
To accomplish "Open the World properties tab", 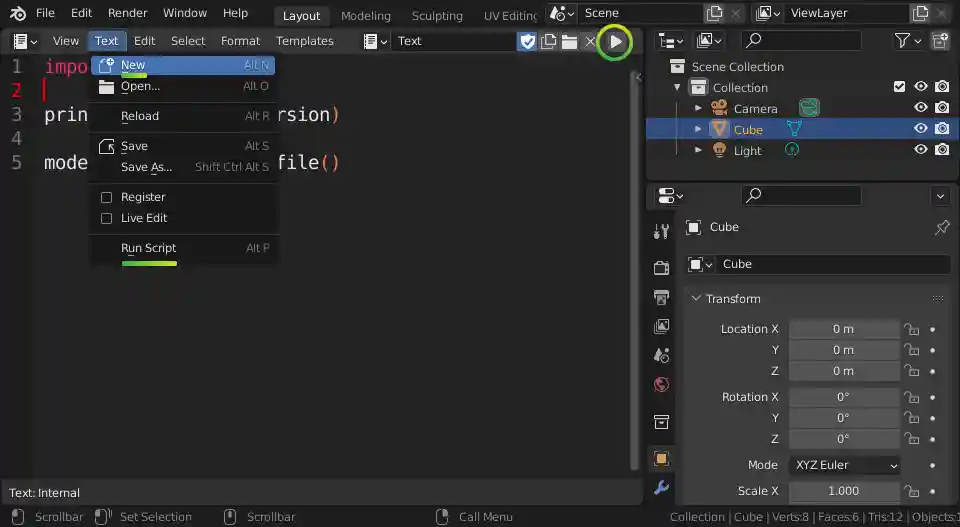I will coord(661,385).
